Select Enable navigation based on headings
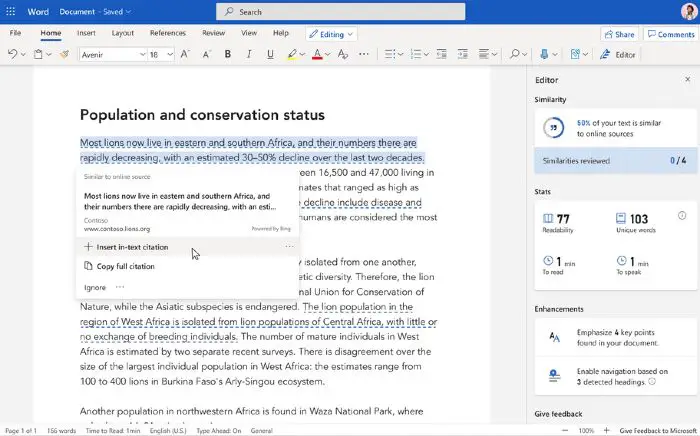Viewport: 700px width, 436px height. tap(616, 376)
